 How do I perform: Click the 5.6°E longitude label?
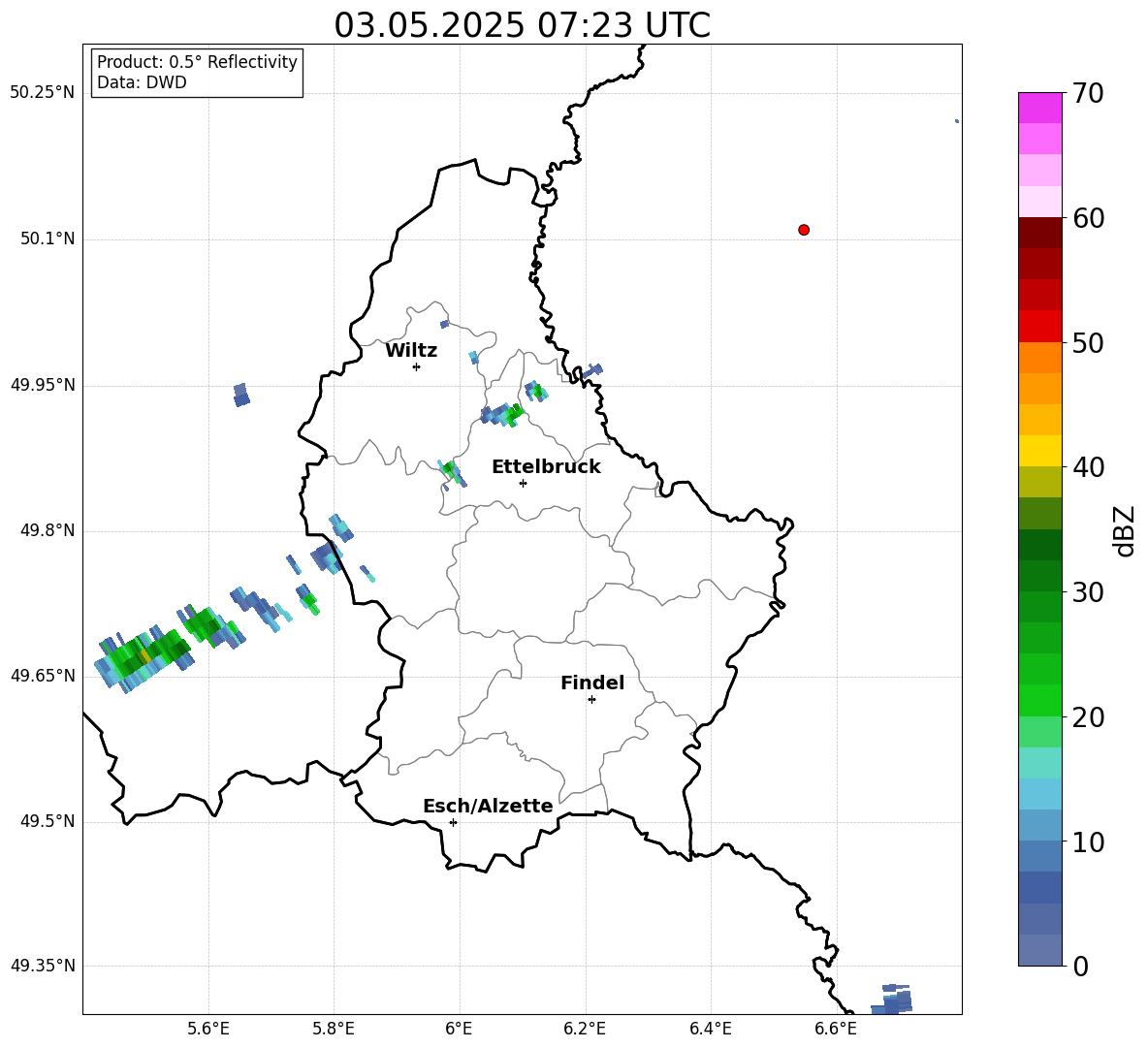click(208, 1029)
